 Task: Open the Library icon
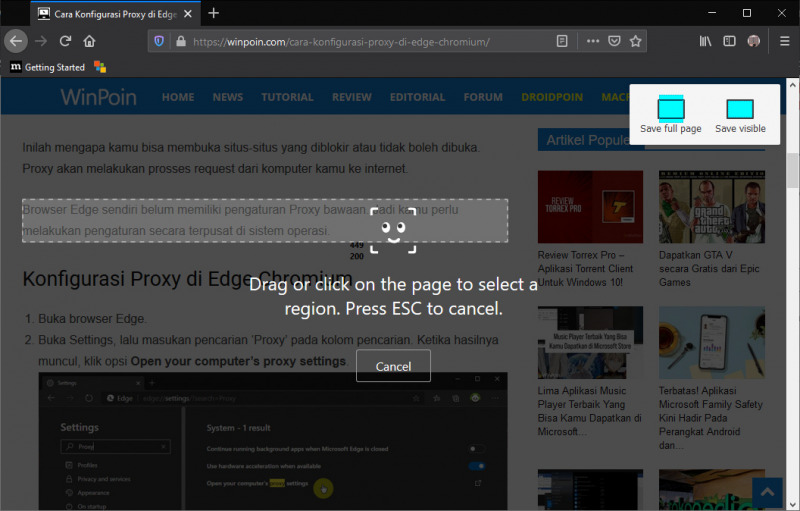pyautogui.click(x=705, y=41)
